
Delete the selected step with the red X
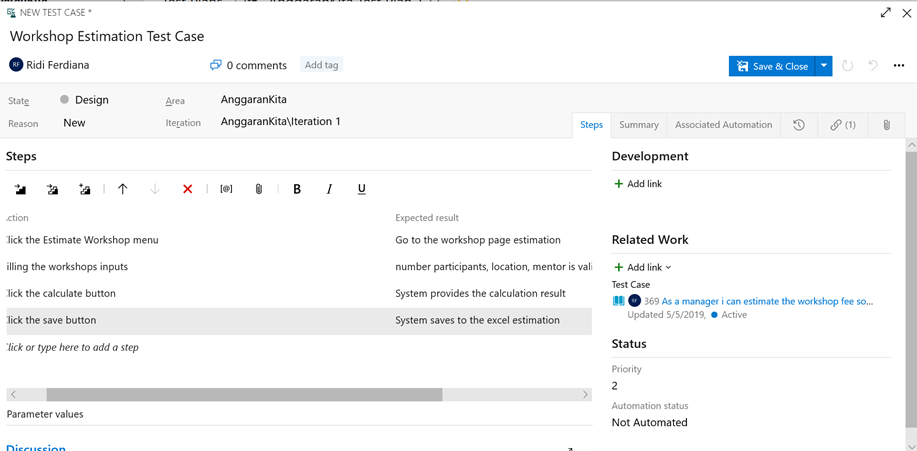pos(188,189)
